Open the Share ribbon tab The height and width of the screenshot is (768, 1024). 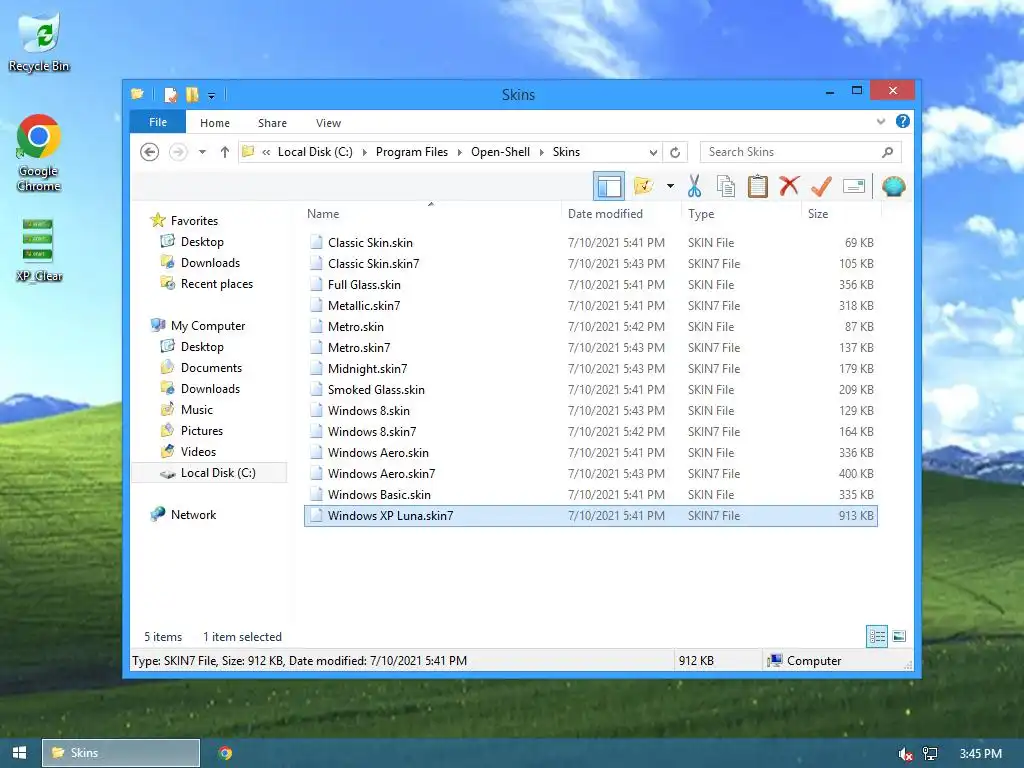tap(272, 123)
